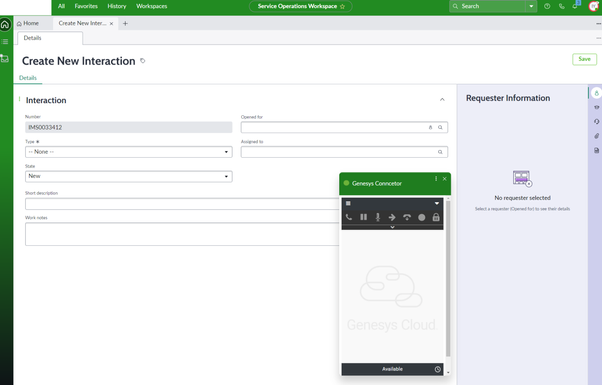Open the phone icon in the top header
Viewport: 602px width, 385px height.
562,6
